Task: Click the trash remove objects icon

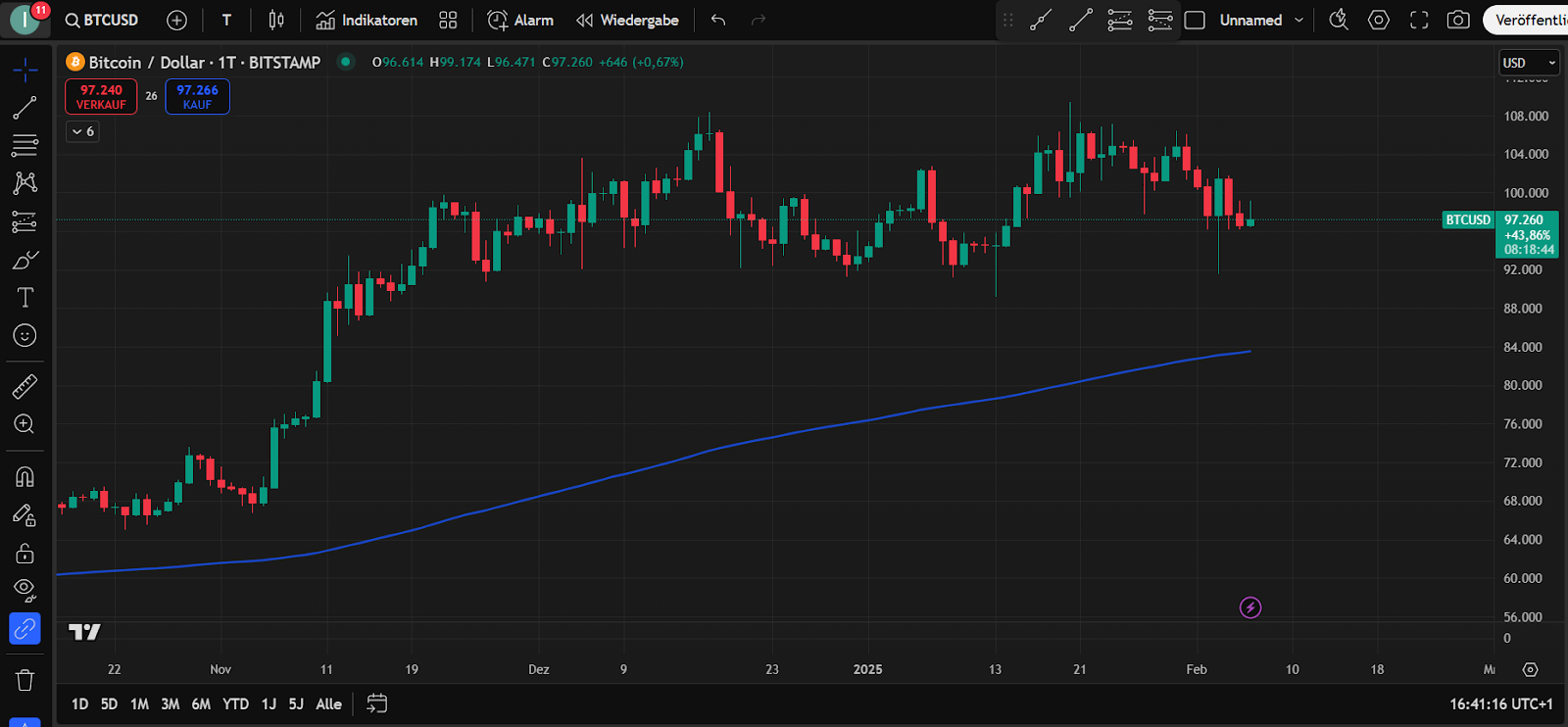Action: point(25,679)
